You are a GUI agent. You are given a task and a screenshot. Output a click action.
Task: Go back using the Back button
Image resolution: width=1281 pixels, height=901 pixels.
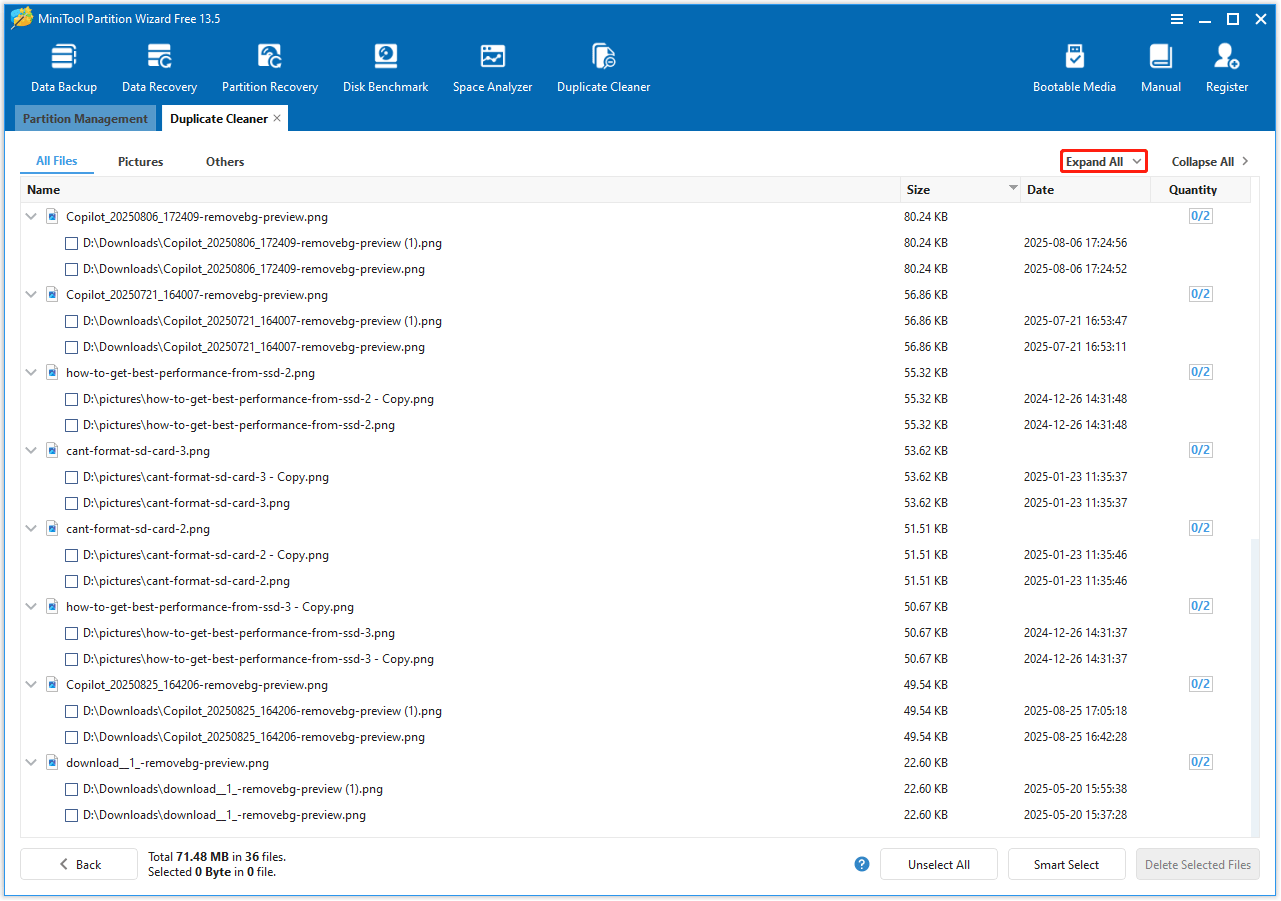point(79,865)
